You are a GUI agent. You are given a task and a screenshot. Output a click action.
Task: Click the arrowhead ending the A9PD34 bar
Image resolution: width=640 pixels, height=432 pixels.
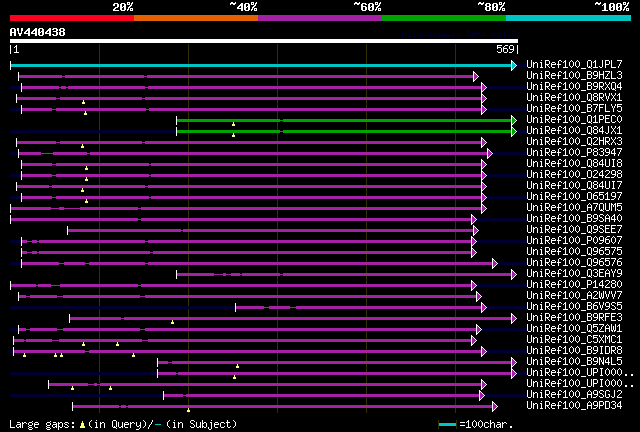tap(495, 406)
